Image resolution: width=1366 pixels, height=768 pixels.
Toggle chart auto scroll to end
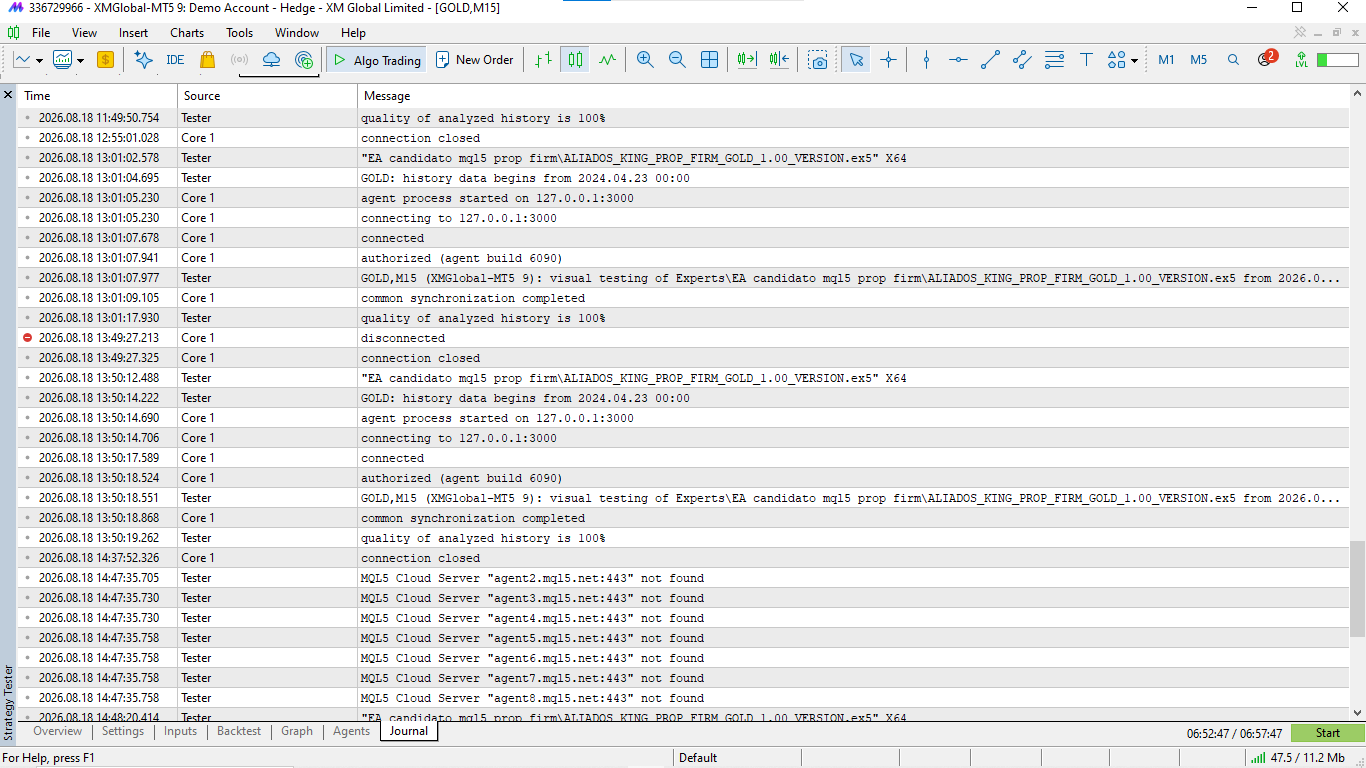point(747,60)
